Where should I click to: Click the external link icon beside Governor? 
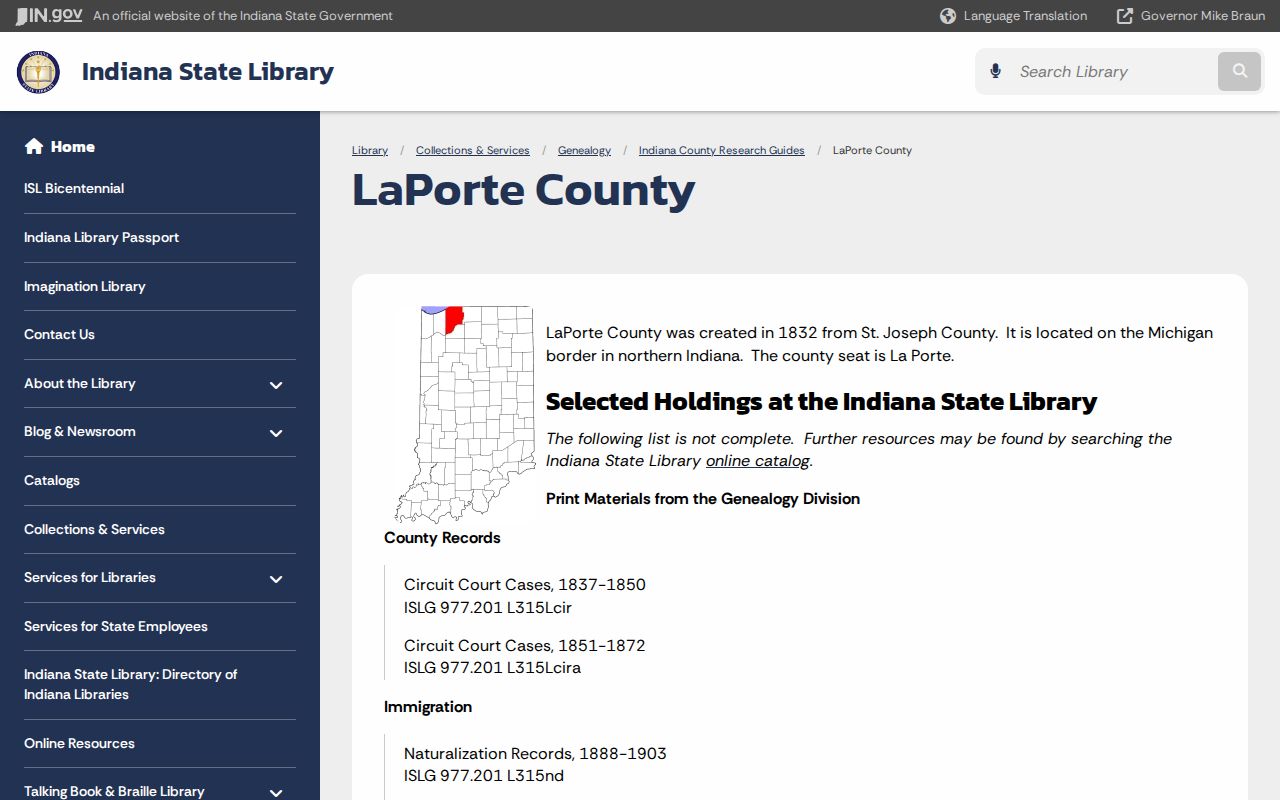click(1125, 16)
